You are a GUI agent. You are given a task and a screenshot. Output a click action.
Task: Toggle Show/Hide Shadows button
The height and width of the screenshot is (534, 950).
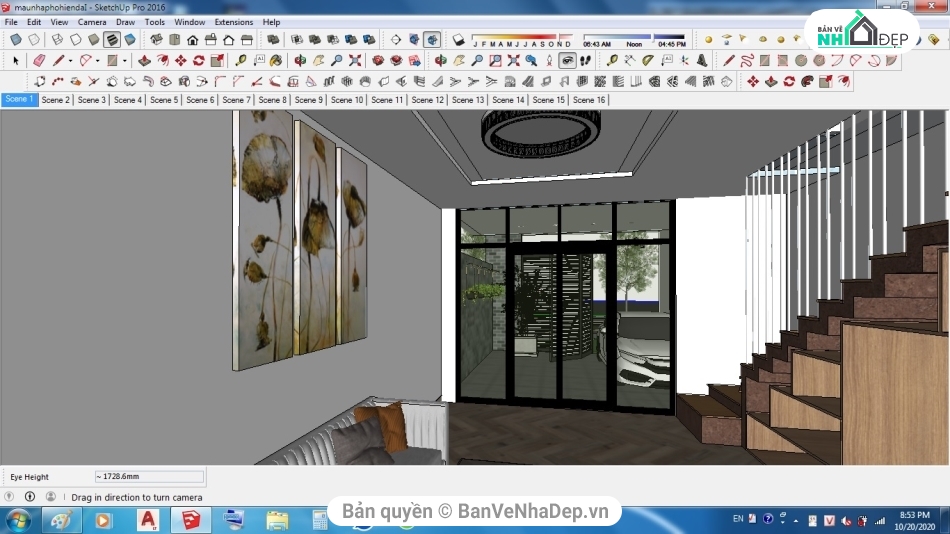[459, 40]
